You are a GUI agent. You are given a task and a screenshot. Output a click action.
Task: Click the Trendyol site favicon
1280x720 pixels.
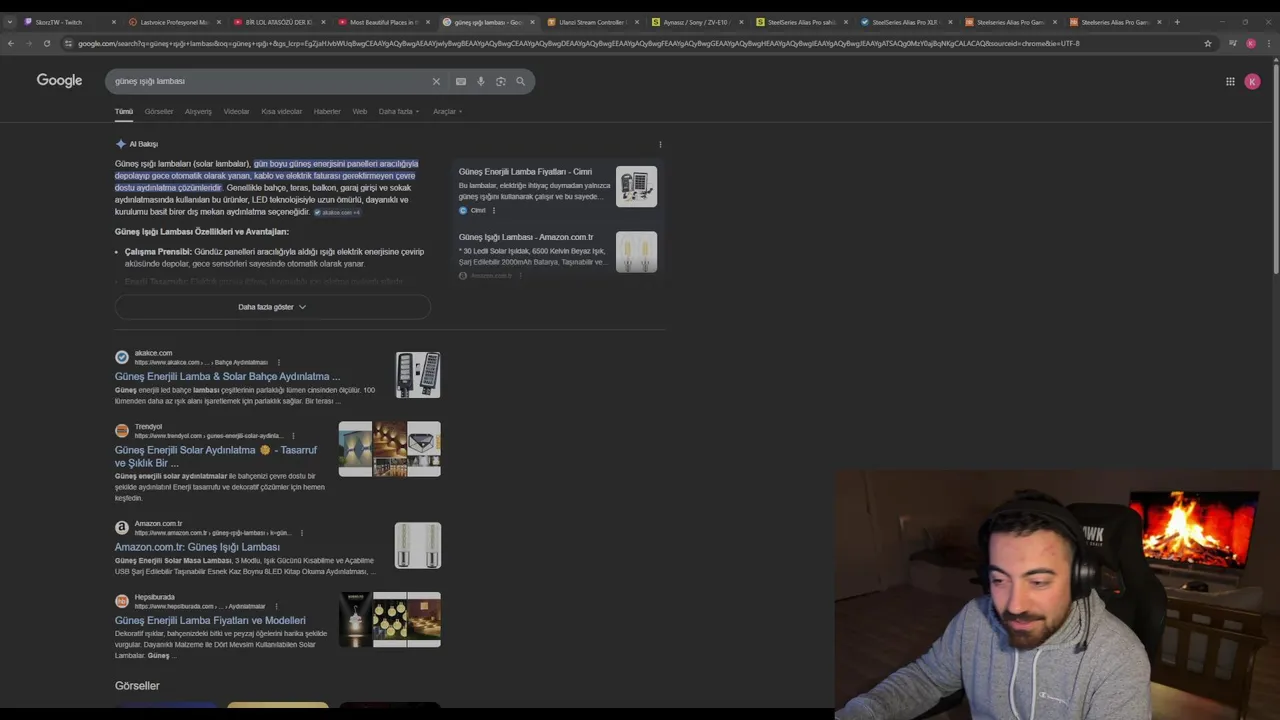[x=122, y=431]
